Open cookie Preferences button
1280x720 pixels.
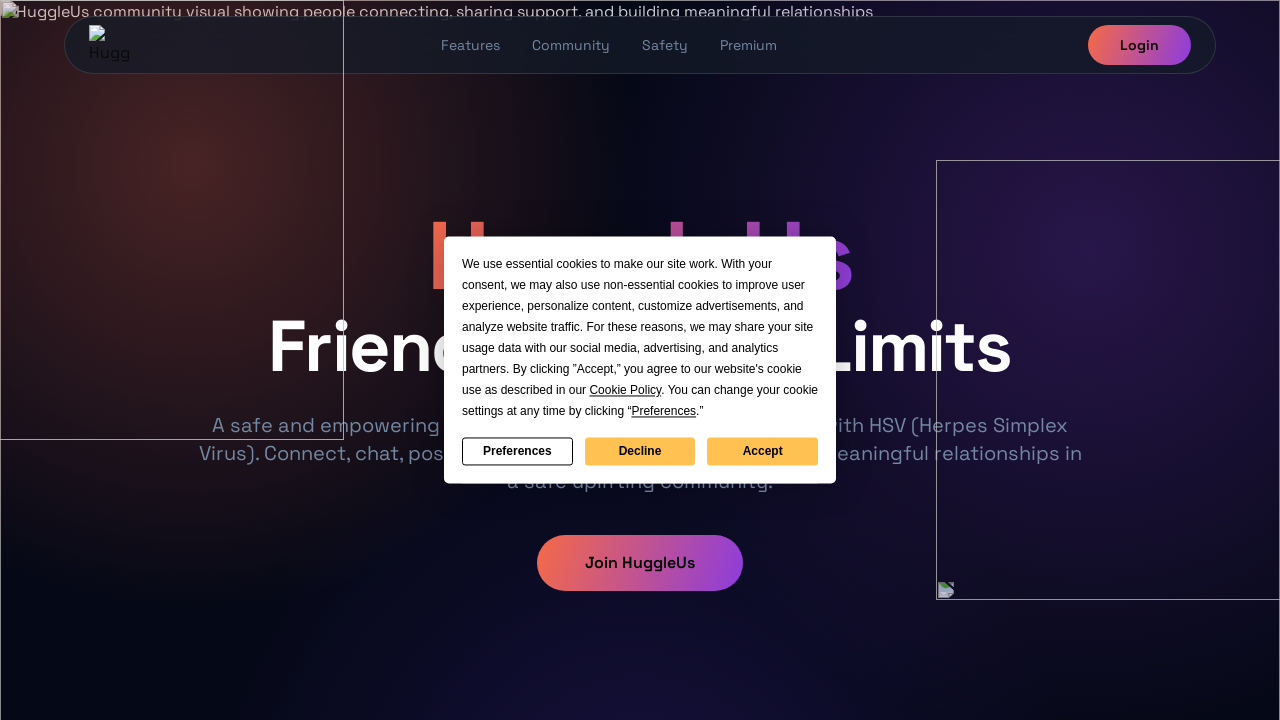tap(517, 451)
